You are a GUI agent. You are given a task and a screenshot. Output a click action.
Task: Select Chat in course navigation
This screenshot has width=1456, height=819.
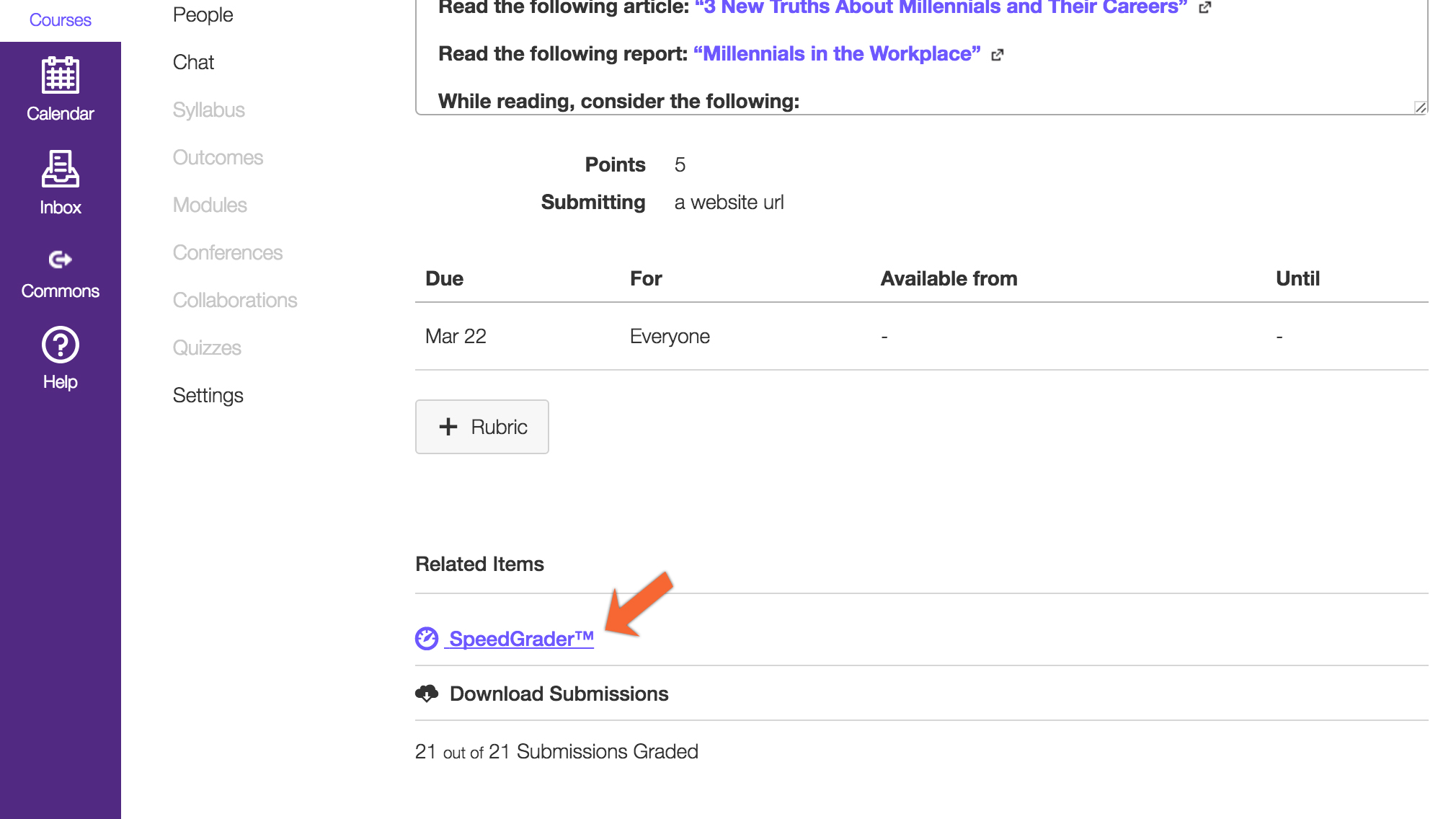[193, 62]
